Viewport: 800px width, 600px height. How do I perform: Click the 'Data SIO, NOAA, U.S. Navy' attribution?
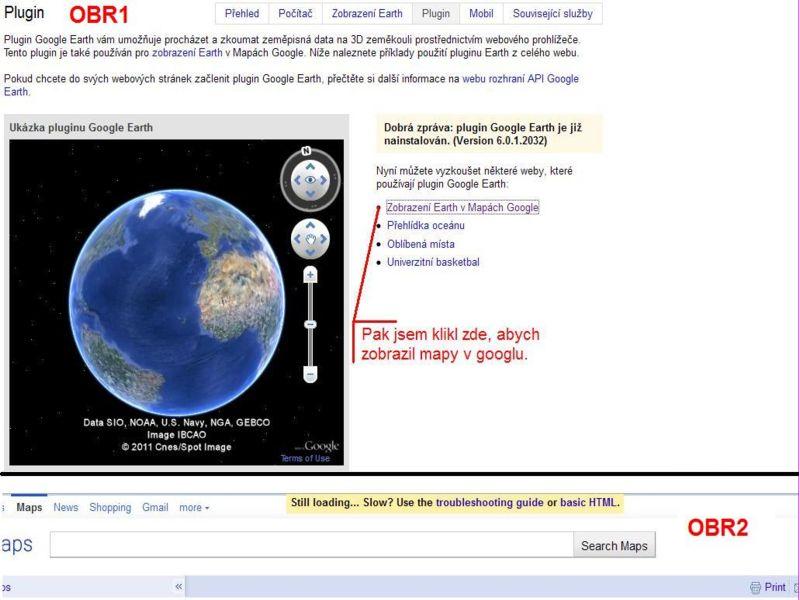(177, 422)
